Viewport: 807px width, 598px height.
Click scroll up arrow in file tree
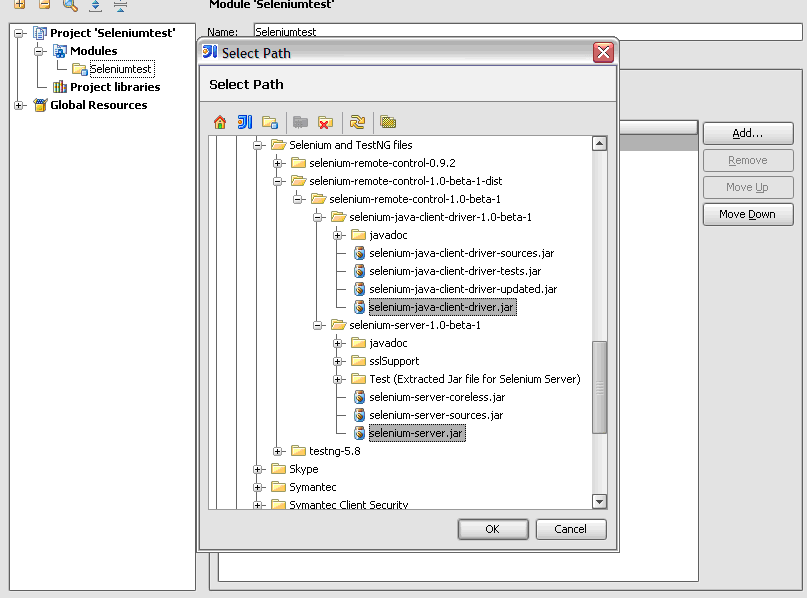(x=600, y=144)
